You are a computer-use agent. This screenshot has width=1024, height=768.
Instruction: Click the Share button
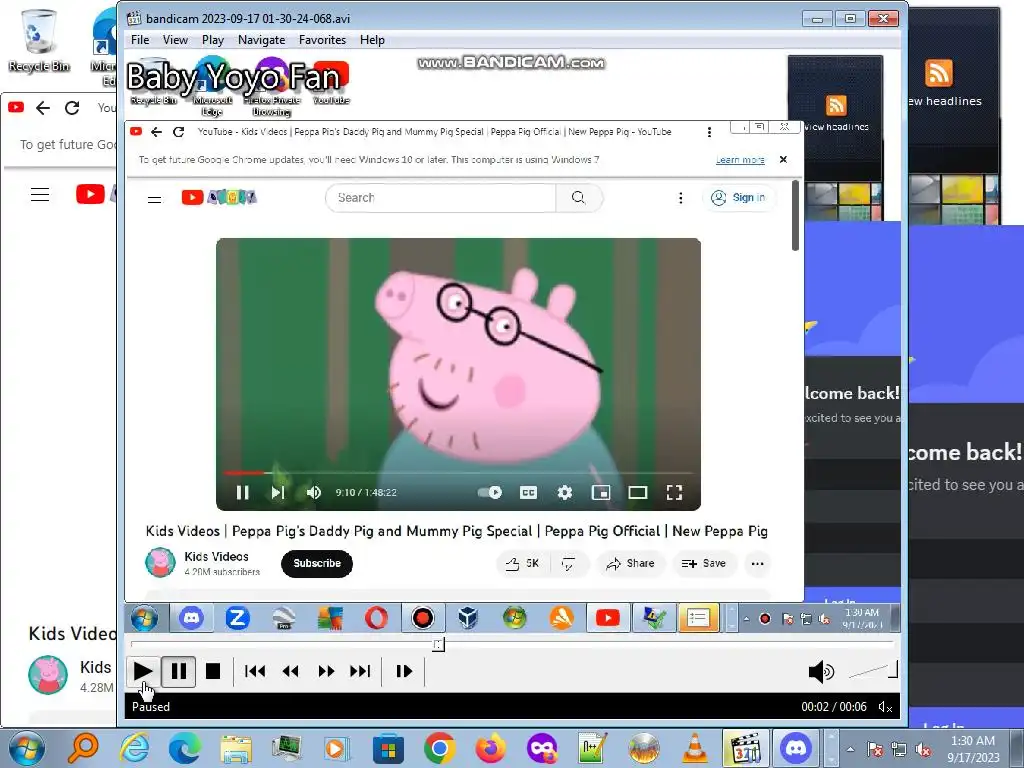630,563
